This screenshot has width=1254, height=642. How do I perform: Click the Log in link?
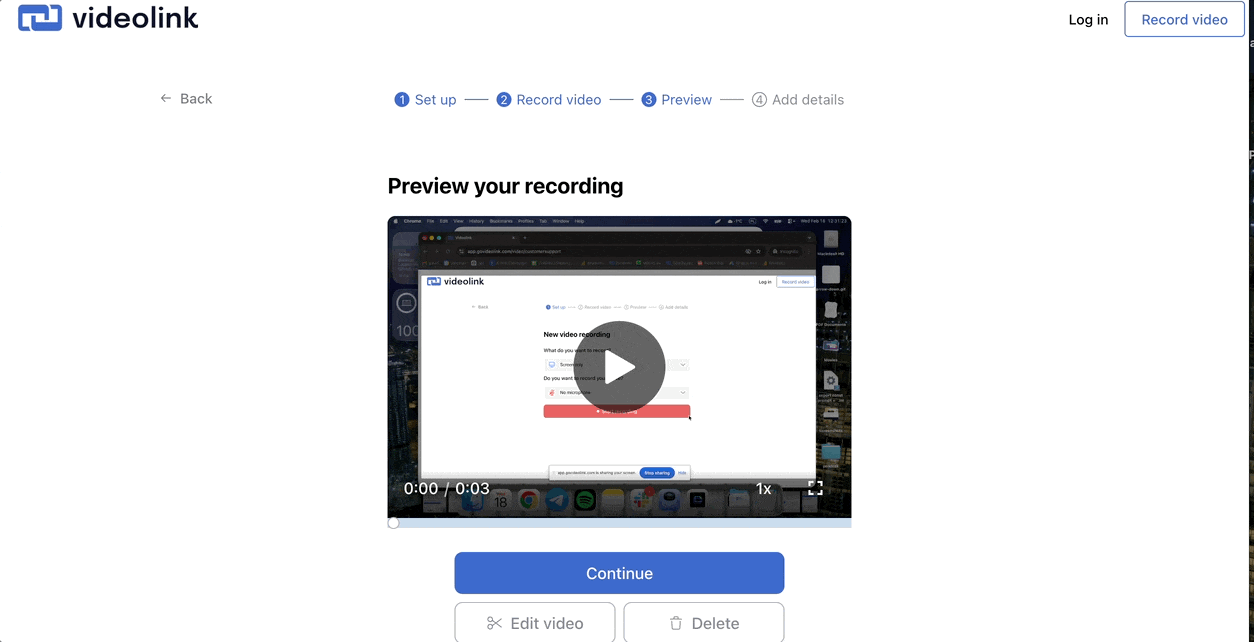(x=1088, y=19)
